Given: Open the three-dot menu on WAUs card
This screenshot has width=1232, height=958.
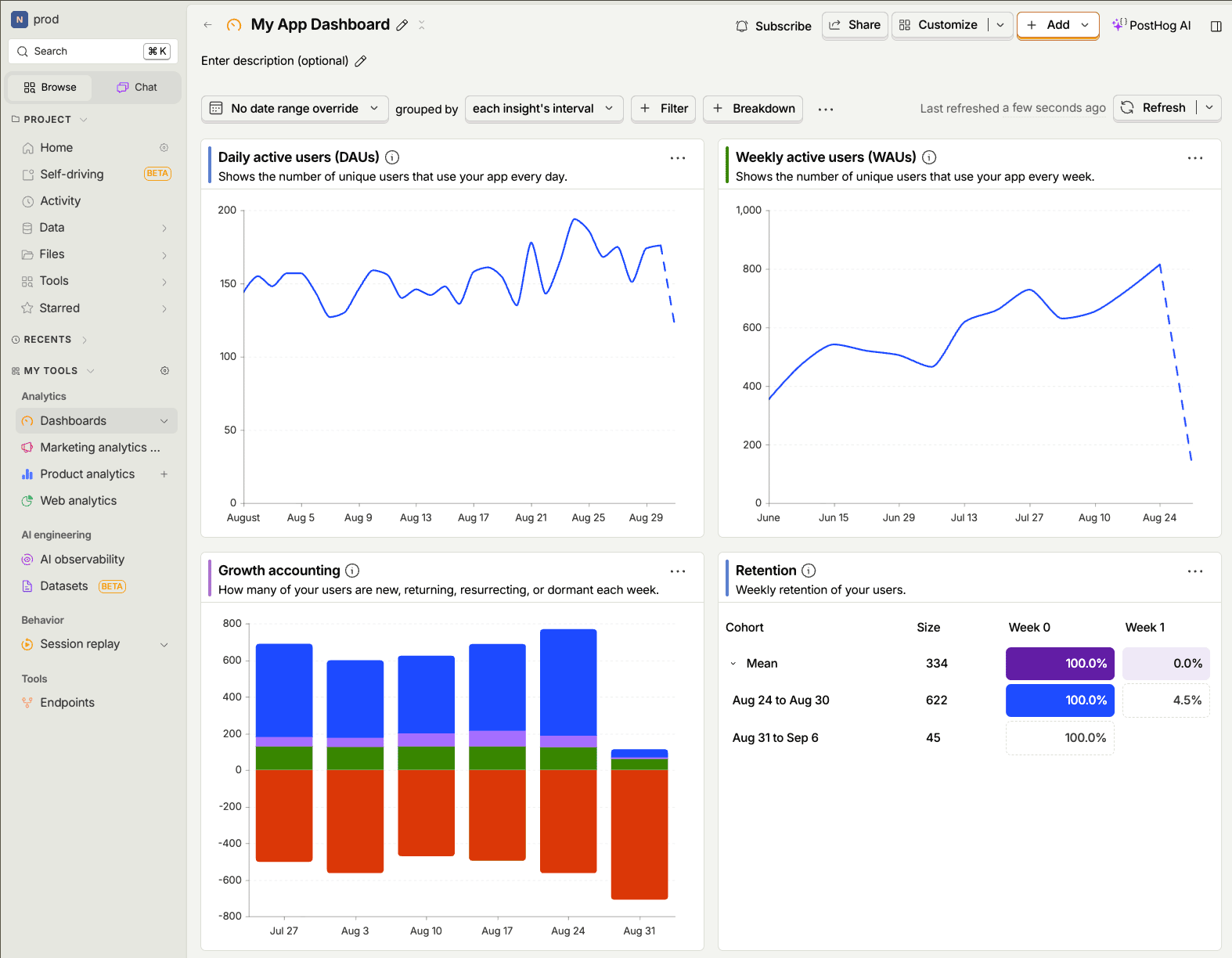Looking at the screenshot, I should (1195, 158).
